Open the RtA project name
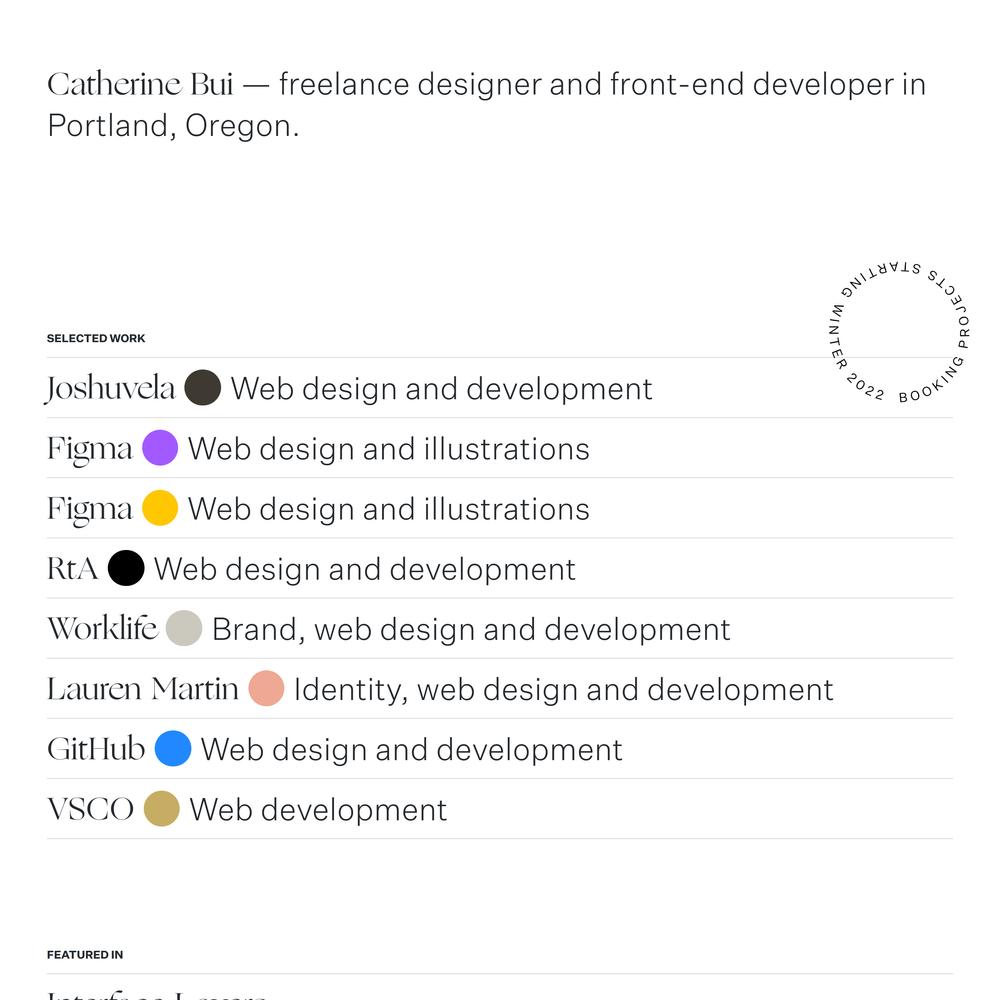The height and width of the screenshot is (1000, 1000). click(73, 568)
